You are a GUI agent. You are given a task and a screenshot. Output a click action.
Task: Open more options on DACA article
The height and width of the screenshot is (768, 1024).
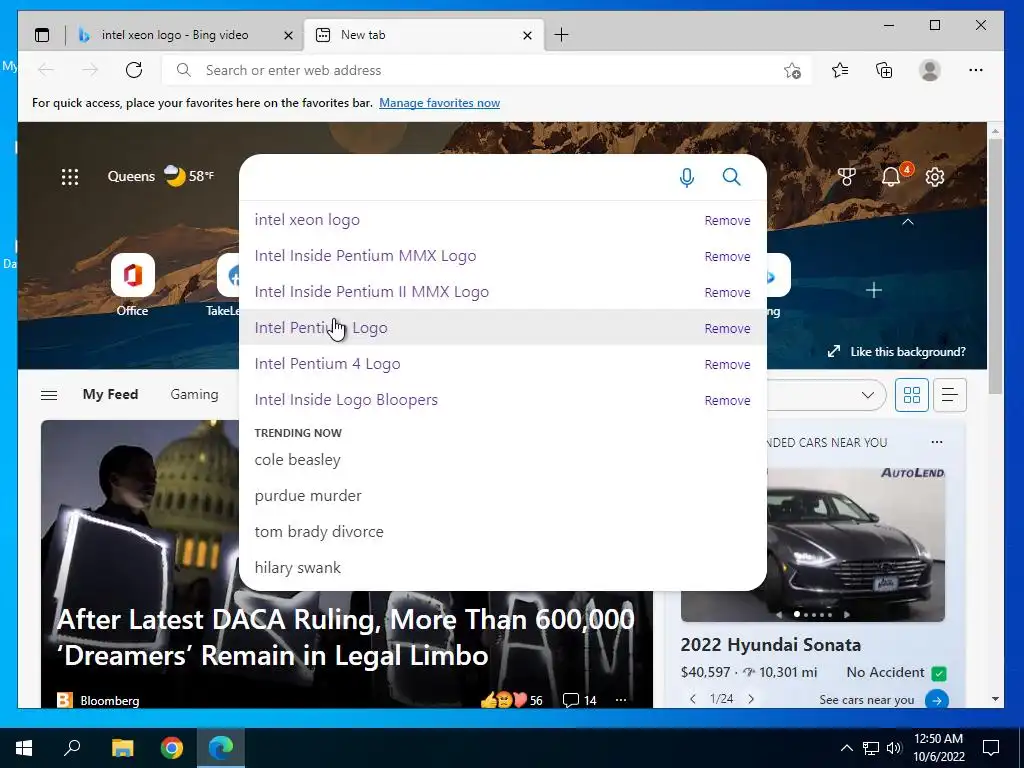coord(620,700)
